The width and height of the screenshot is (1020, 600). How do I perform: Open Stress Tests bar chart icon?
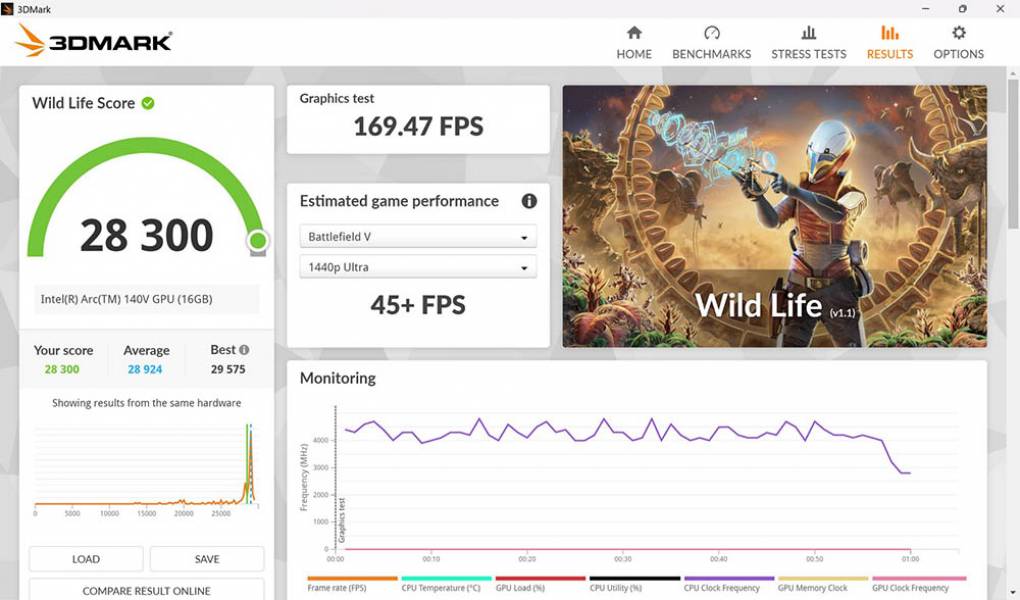coord(808,33)
